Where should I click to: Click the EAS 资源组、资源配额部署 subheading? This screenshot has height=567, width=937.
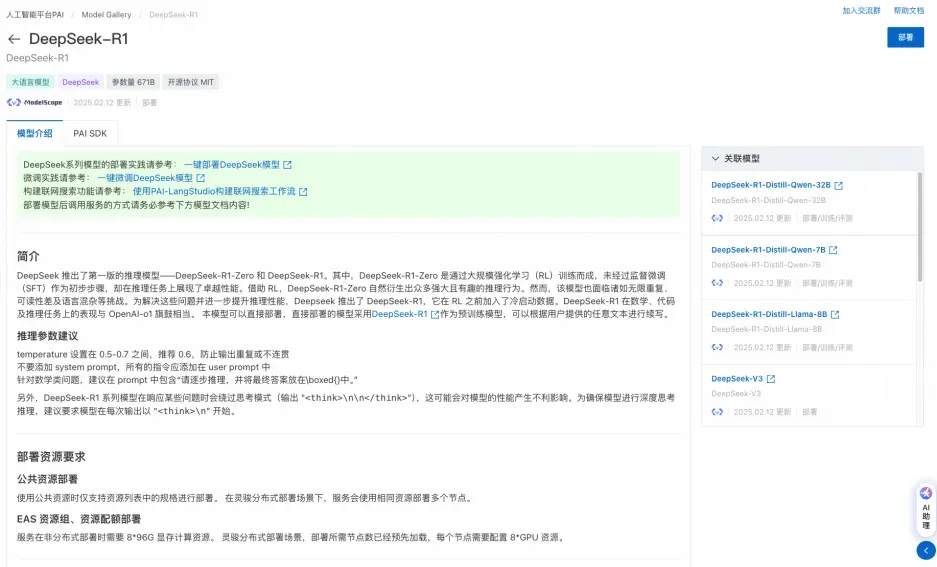click(x=79, y=519)
